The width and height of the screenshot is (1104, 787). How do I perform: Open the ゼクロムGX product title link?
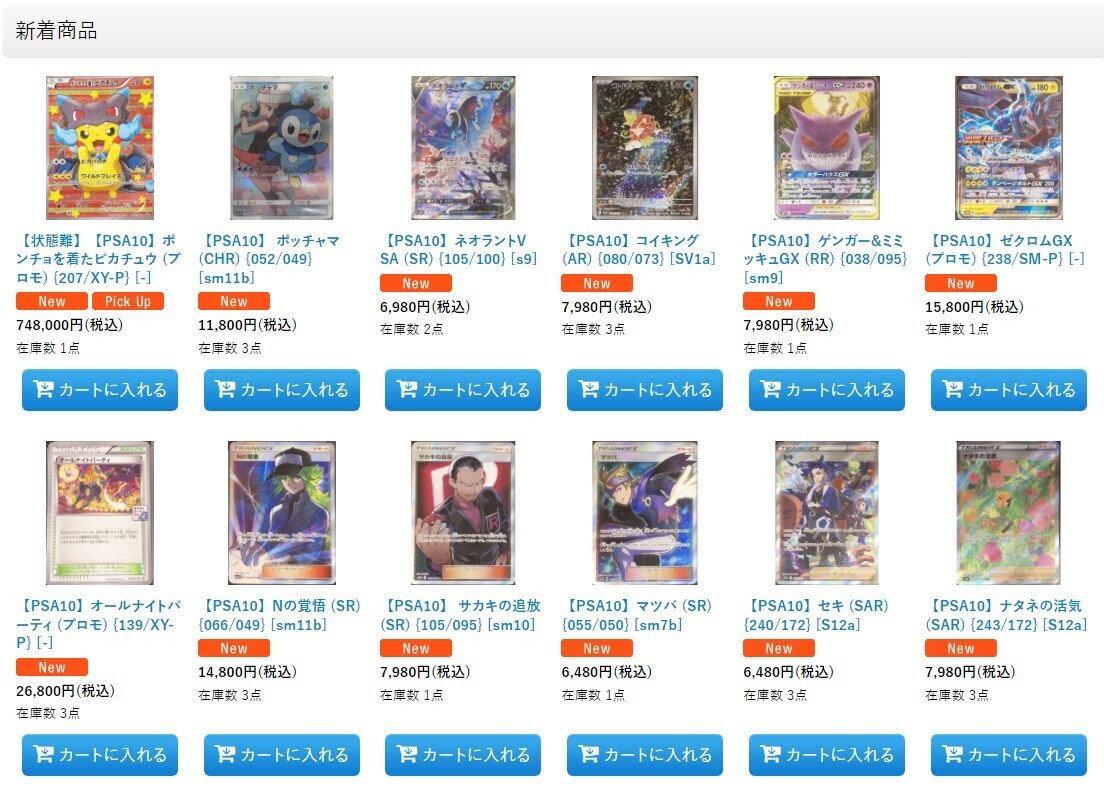pos(1005,250)
